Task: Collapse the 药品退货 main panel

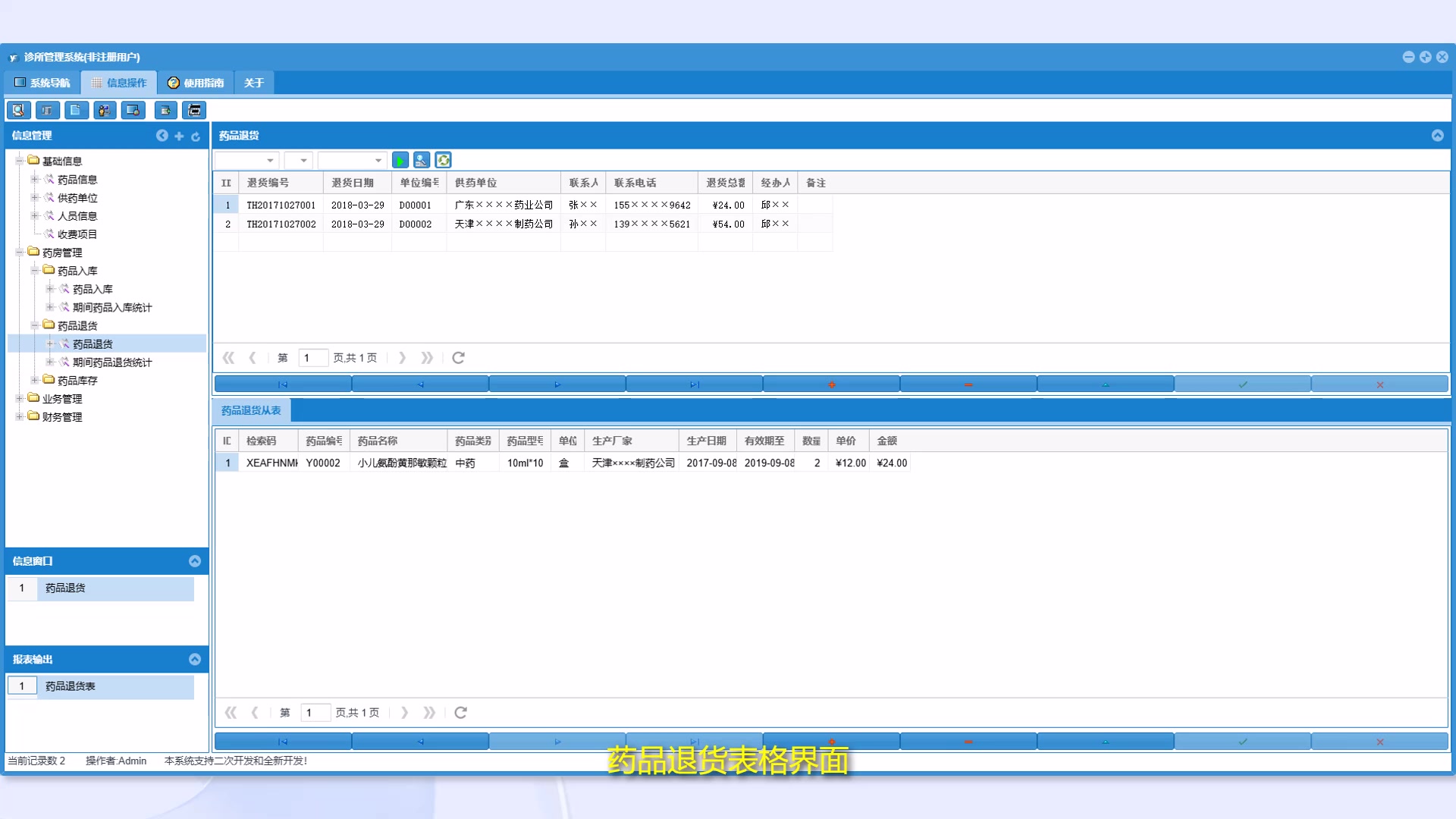Action: pos(1437,136)
